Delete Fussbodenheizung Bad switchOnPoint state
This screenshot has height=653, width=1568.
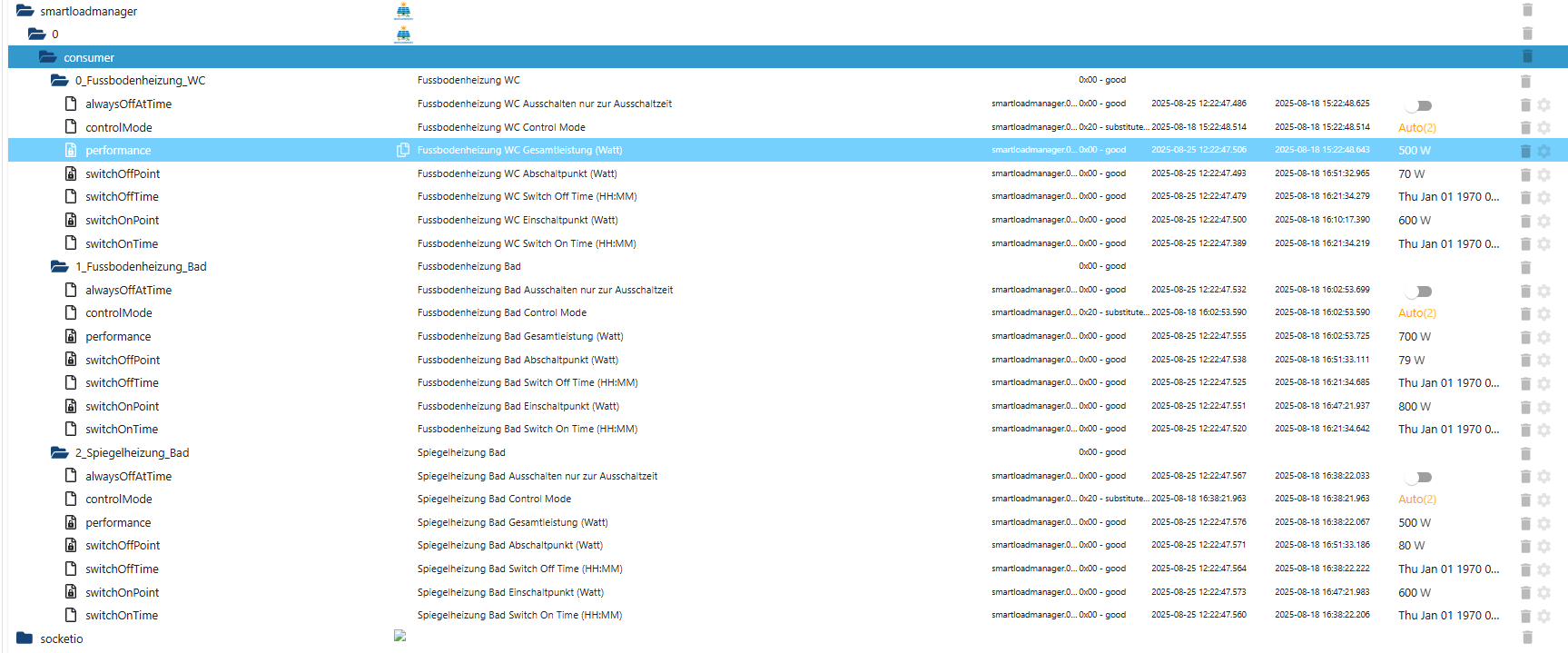[x=1526, y=408]
